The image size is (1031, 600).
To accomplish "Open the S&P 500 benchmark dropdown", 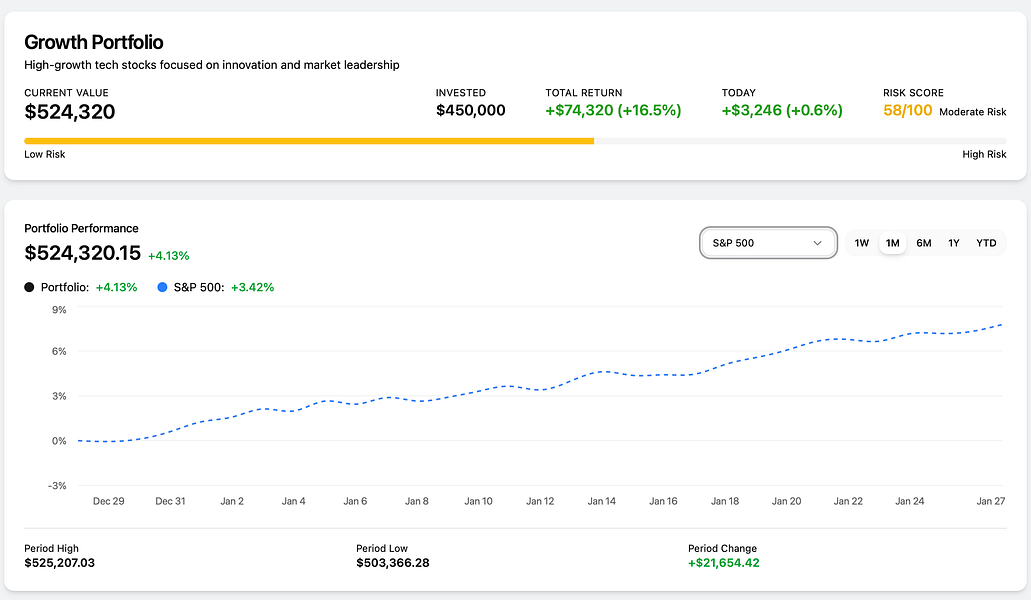I will tap(767, 243).
